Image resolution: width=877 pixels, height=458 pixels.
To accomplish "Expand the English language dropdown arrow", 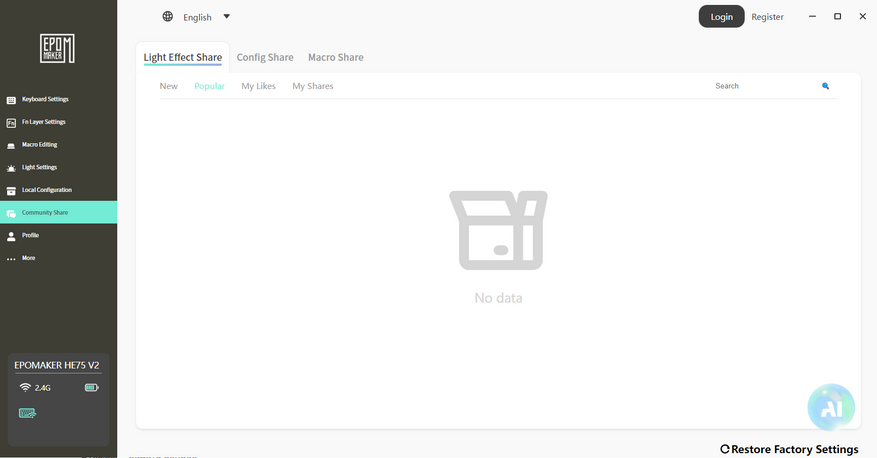I will (x=227, y=16).
